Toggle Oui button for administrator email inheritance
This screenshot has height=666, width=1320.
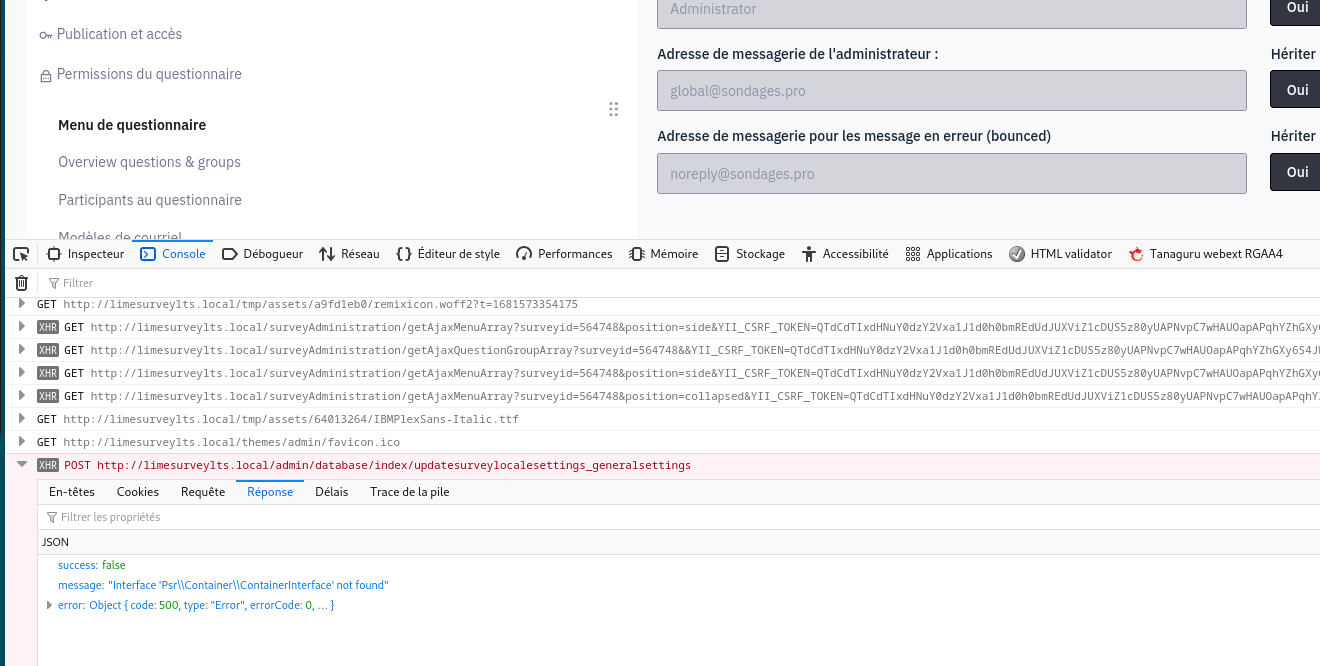(x=1297, y=90)
